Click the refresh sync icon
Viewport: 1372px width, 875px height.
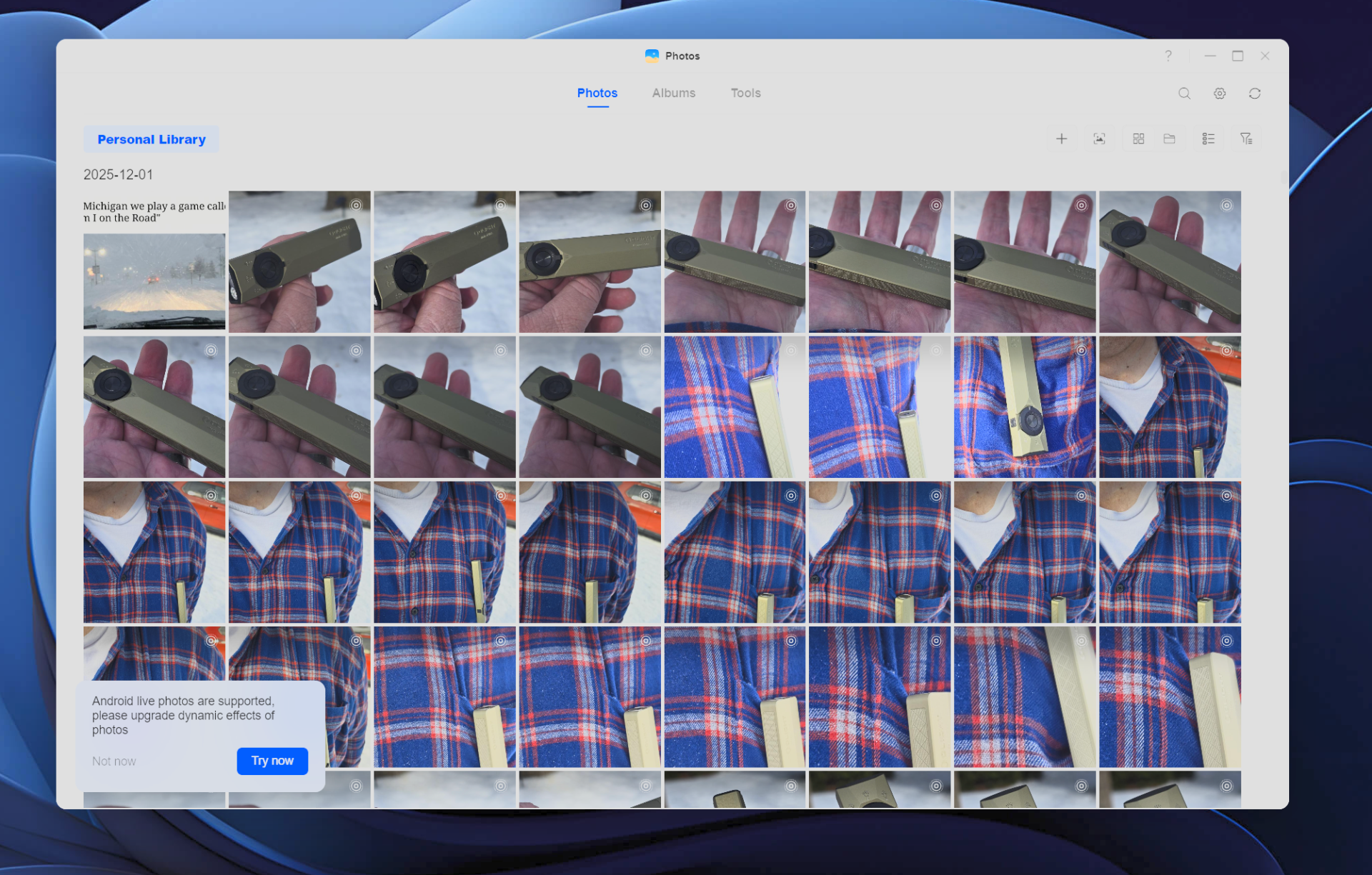tap(1255, 94)
